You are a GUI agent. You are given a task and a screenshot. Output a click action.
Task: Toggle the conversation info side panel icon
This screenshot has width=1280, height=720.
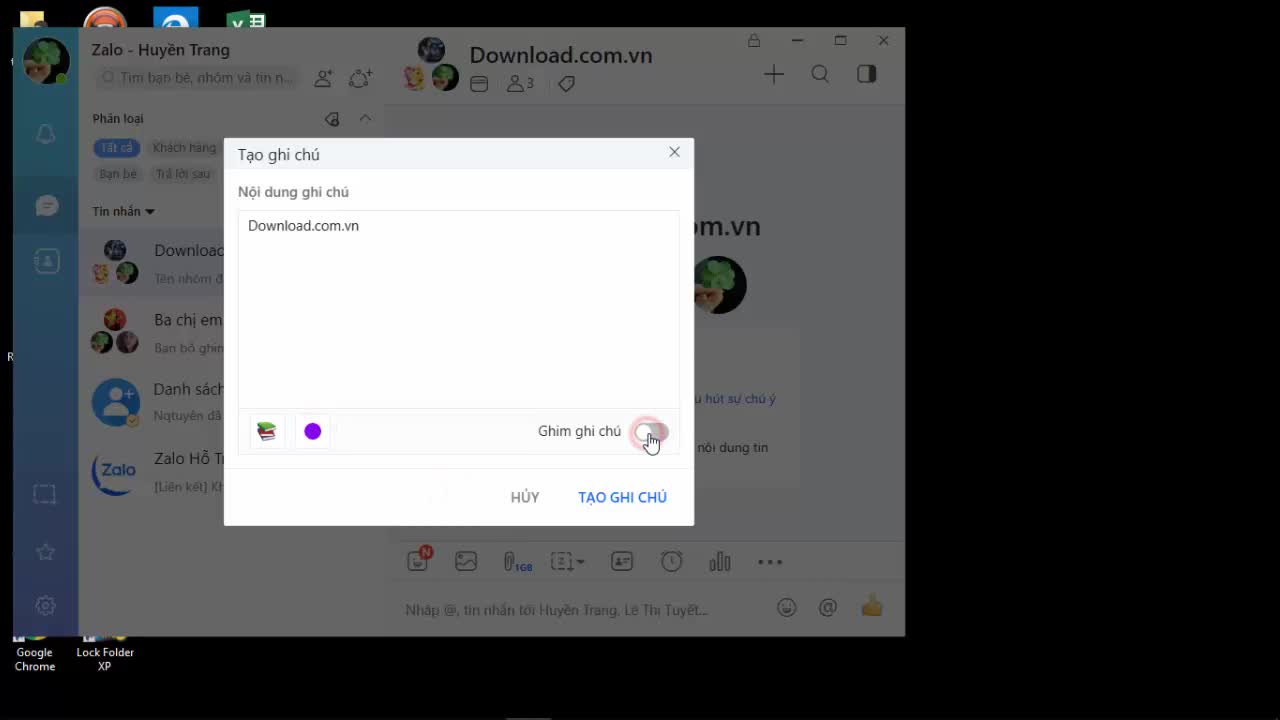click(x=867, y=74)
